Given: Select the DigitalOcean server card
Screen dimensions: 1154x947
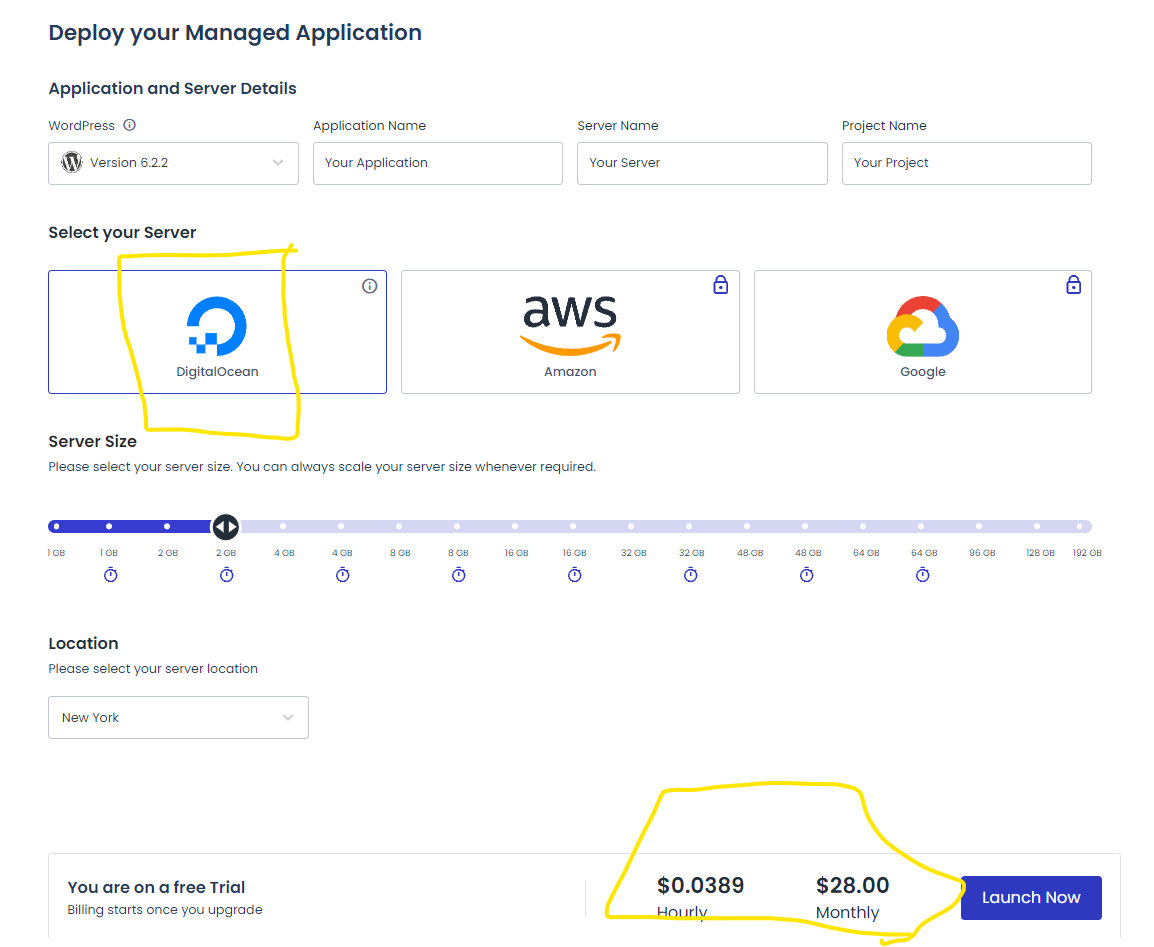Looking at the screenshot, I should [217, 332].
